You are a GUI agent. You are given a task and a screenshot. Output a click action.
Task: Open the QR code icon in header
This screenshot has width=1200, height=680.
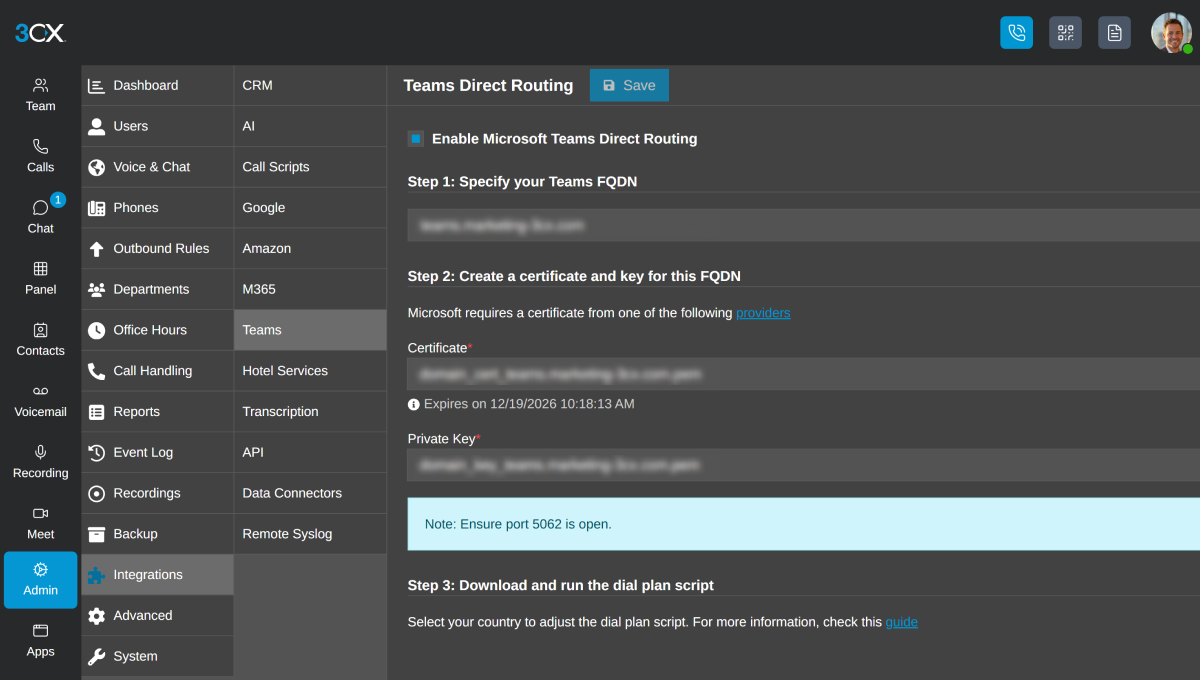click(1065, 33)
